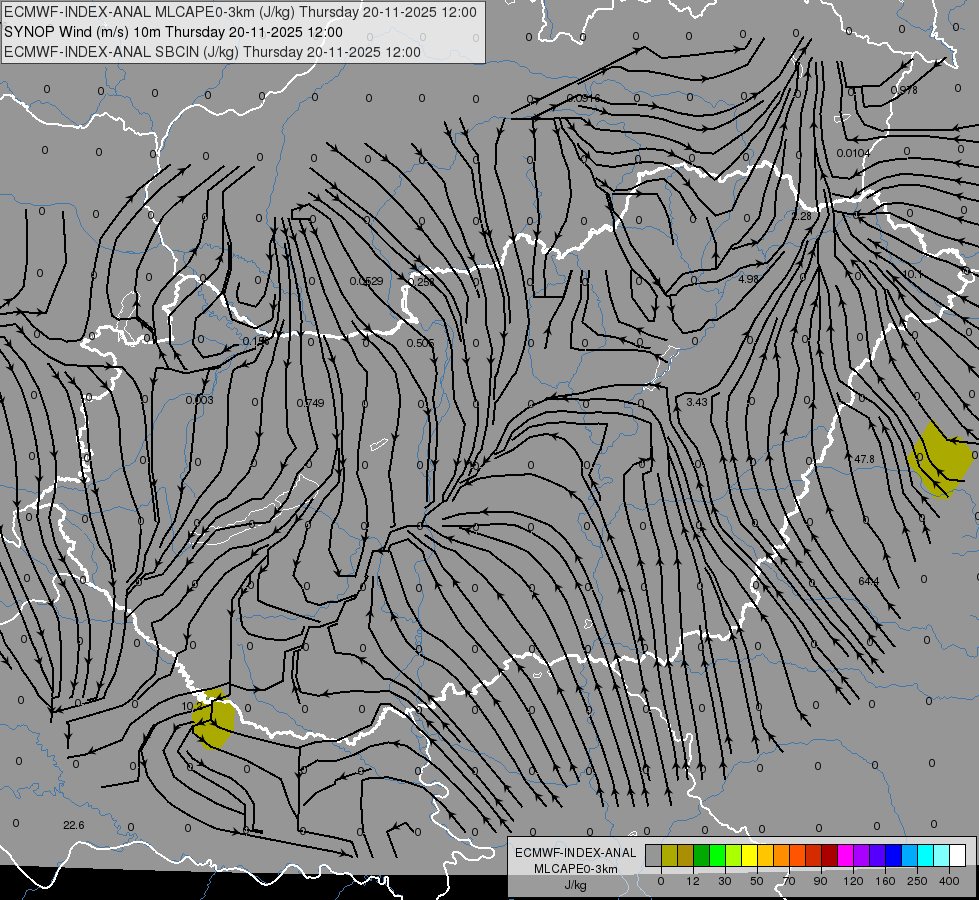
Task: Click the map value '47.8'
Action: [x=864, y=459]
